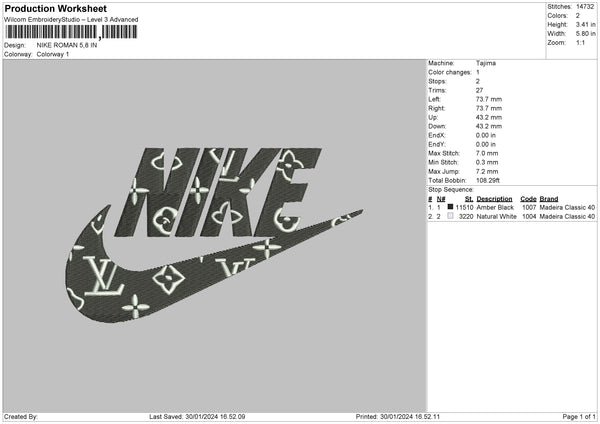This screenshot has width=600, height=424.
Task: Click thread code '1004'
Action: coord(529,217)
